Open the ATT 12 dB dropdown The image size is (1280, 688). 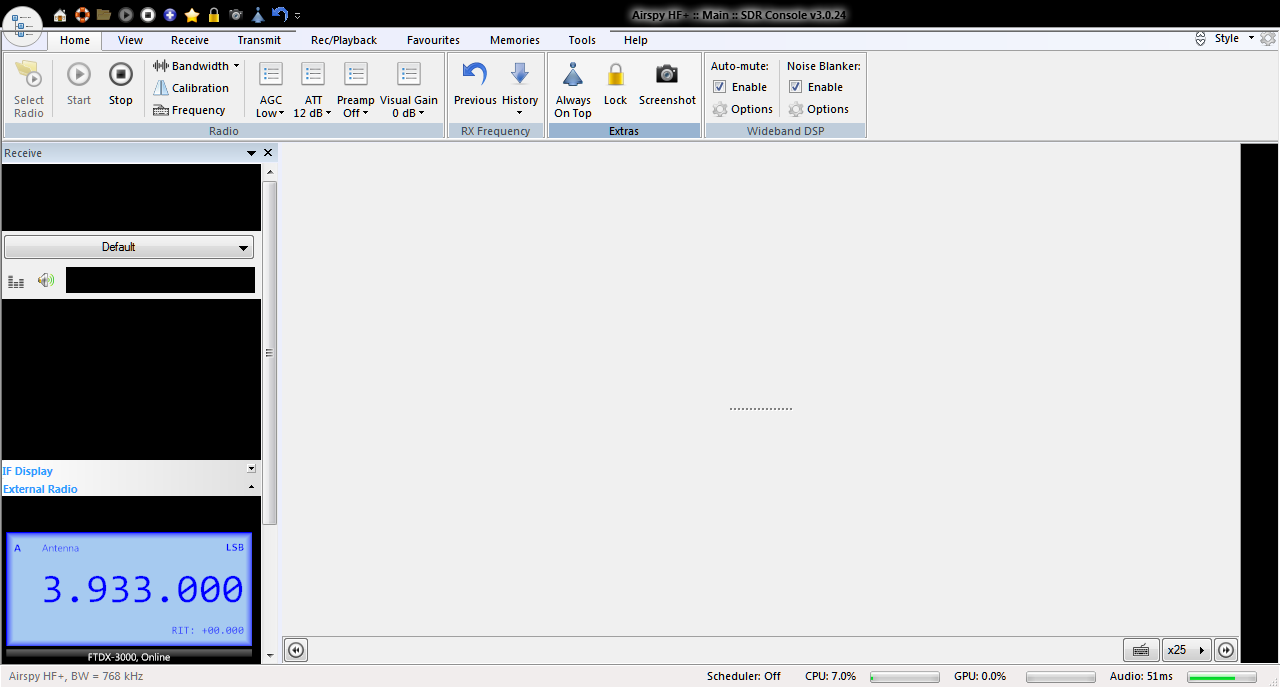tap(313, 106)
